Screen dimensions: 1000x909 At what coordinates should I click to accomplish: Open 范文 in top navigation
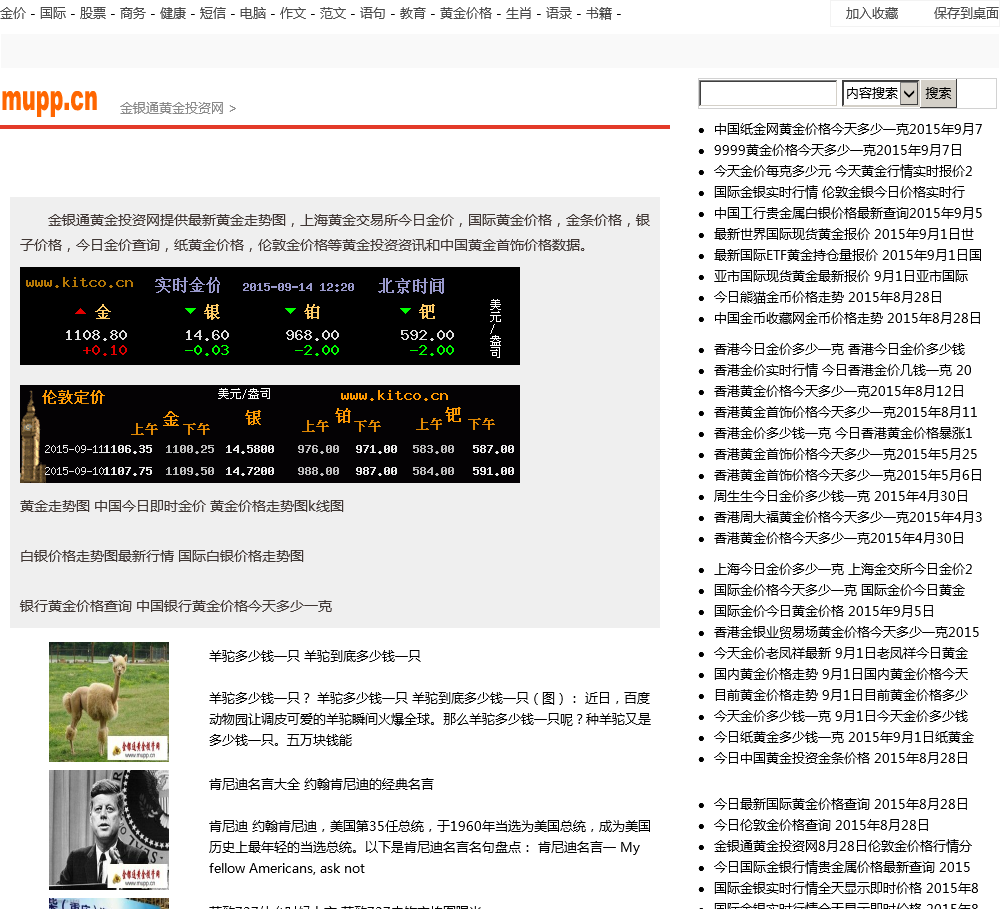[333, 13]
